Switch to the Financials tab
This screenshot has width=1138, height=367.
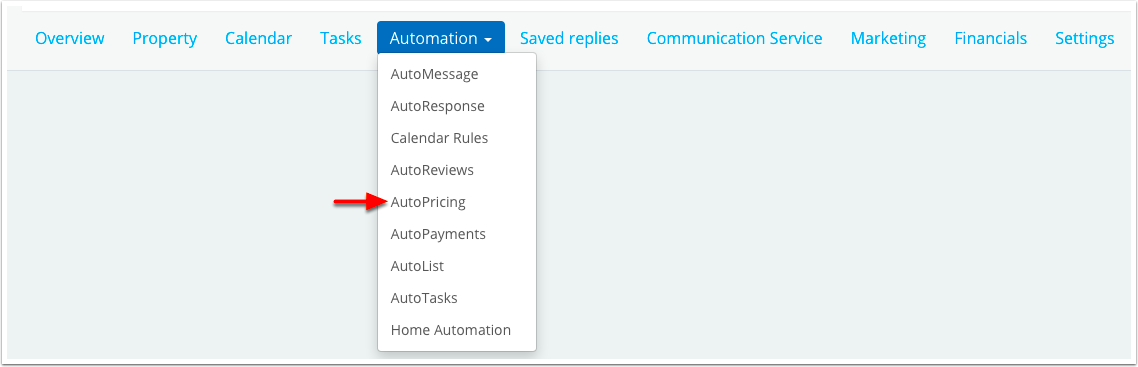pos(991,38)
